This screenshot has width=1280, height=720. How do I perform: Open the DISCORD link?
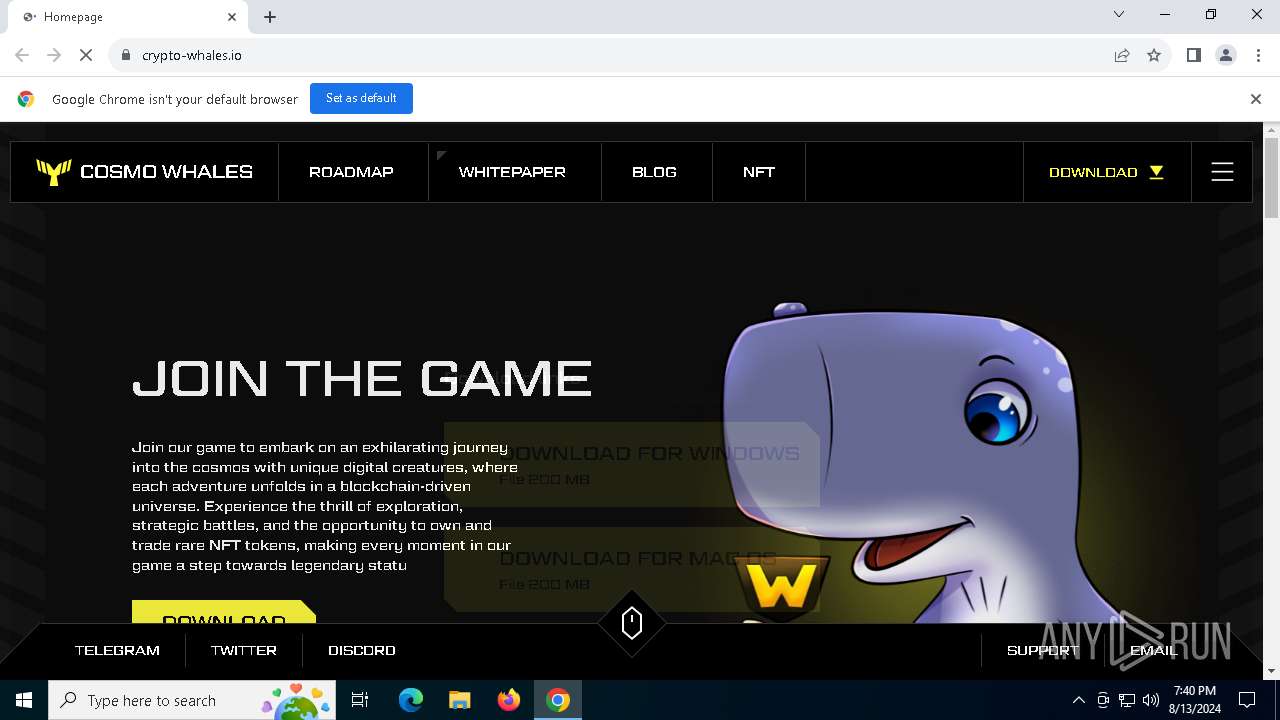[362, 650]
